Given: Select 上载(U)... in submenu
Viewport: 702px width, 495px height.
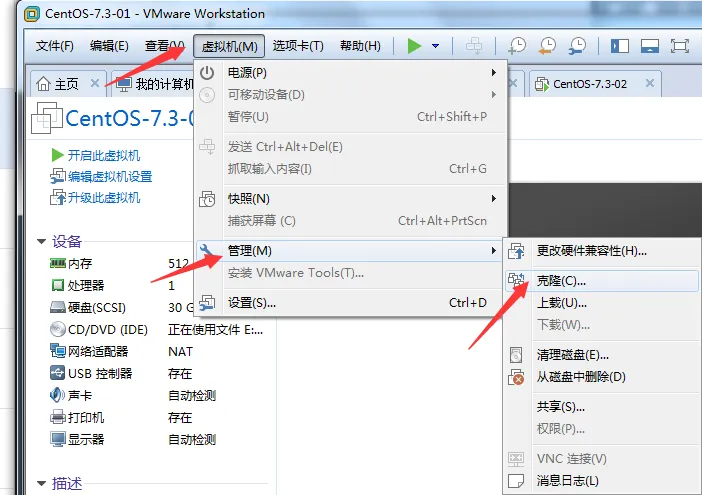Looking at the screenshot, I should coord(603,303).
